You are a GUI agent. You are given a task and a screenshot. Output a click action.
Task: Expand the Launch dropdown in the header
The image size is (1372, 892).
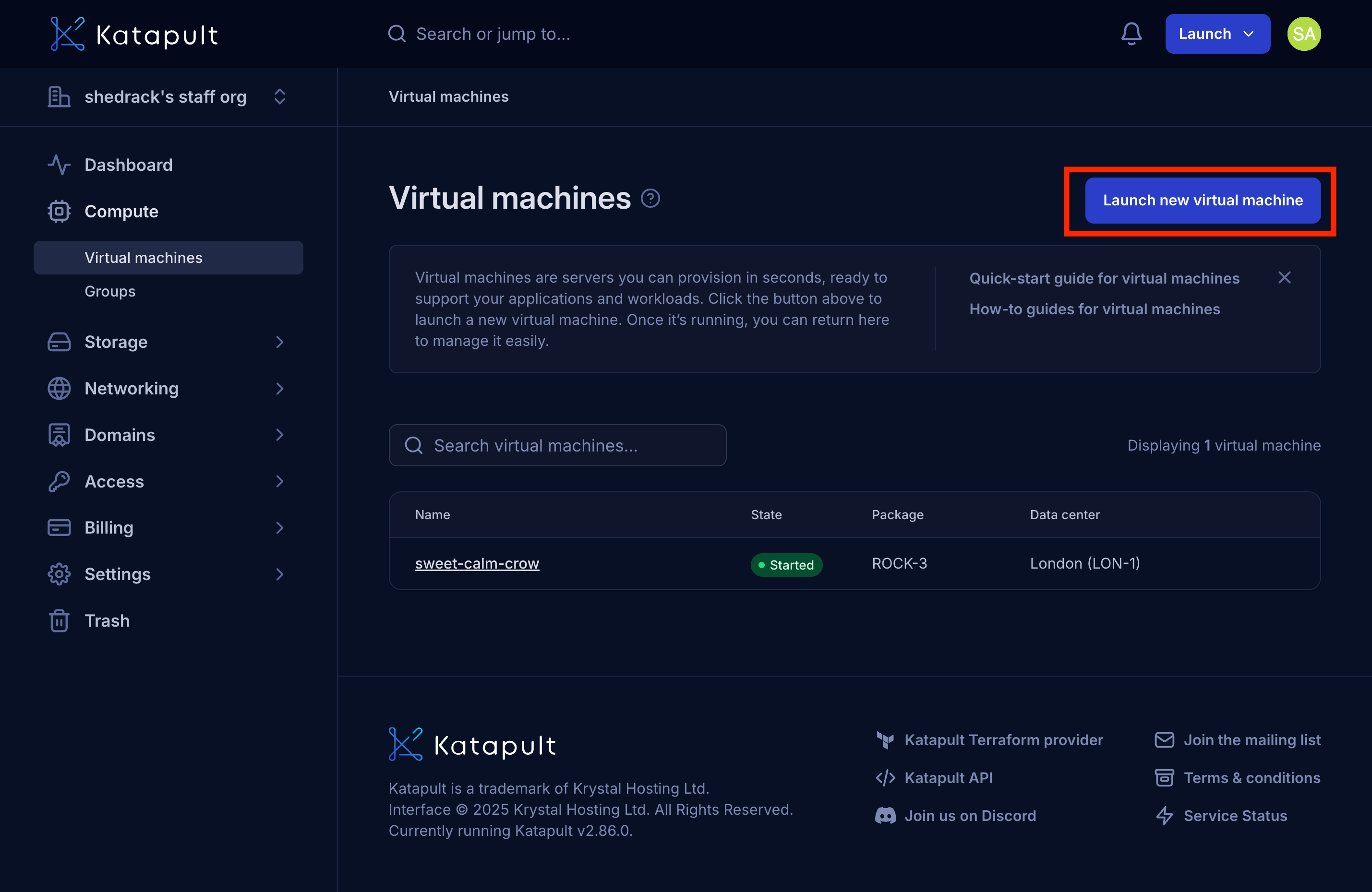tap(1217, 34)
